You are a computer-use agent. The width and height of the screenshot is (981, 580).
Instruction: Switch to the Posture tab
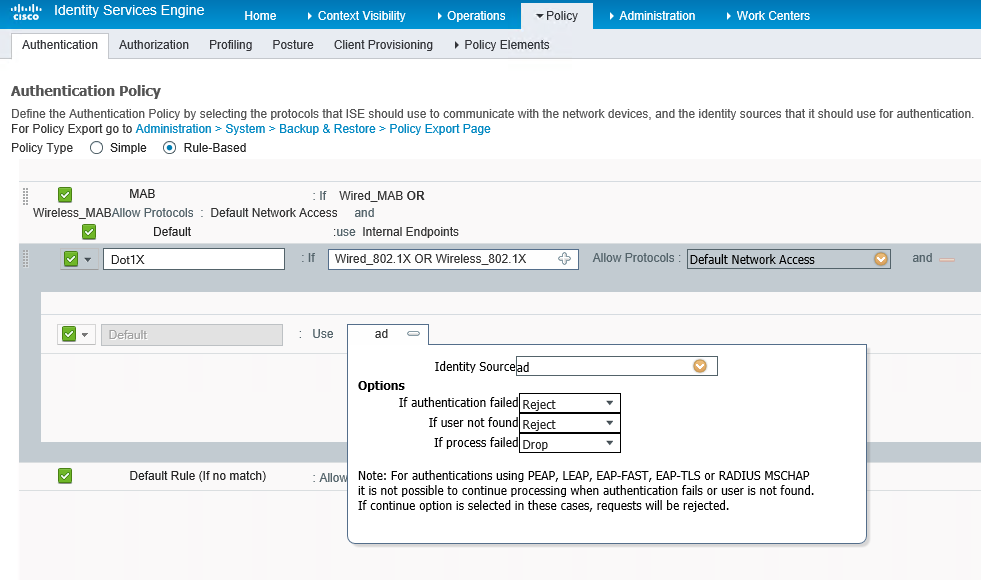293,45
